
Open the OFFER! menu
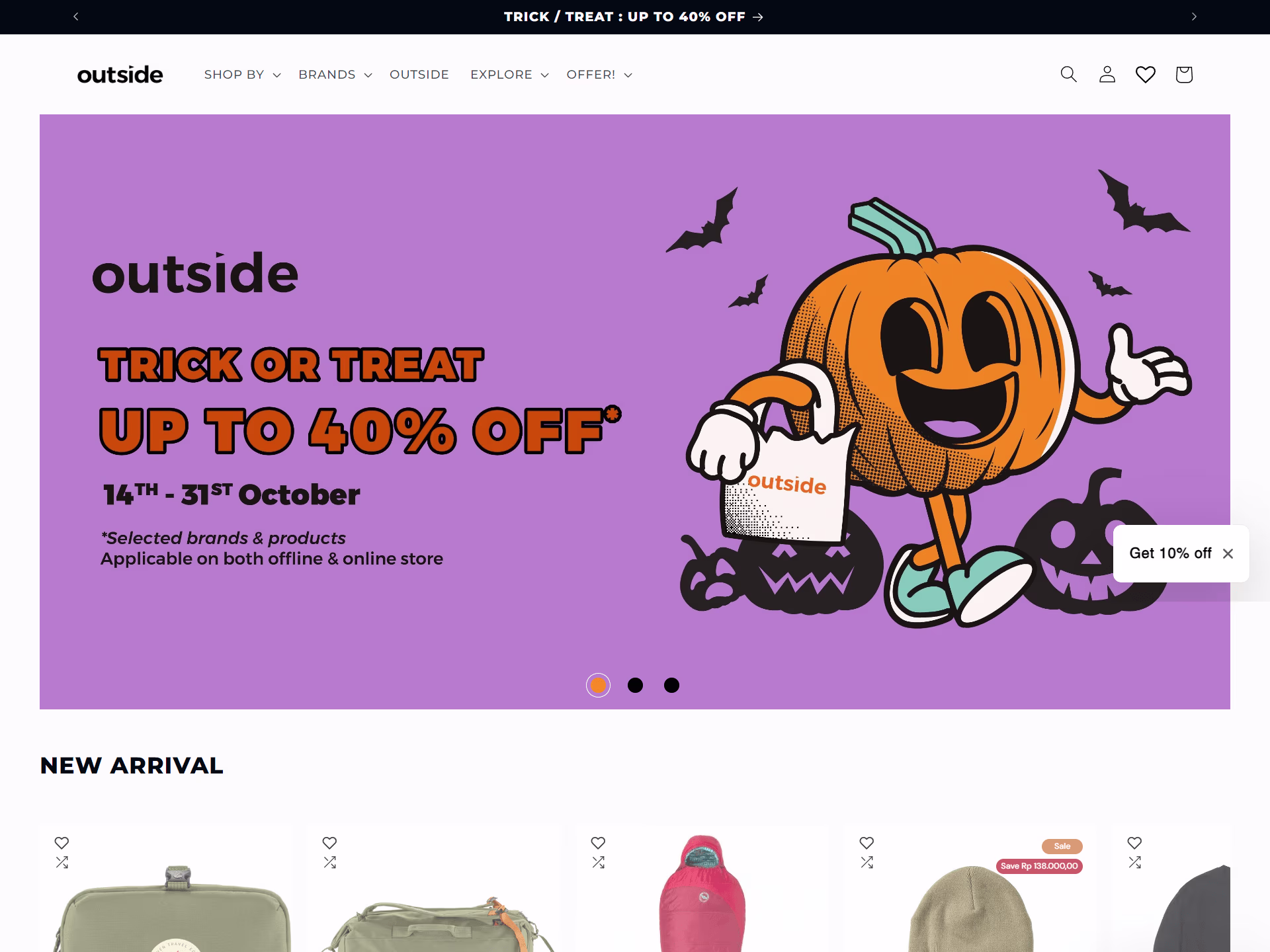click(599, 75)
